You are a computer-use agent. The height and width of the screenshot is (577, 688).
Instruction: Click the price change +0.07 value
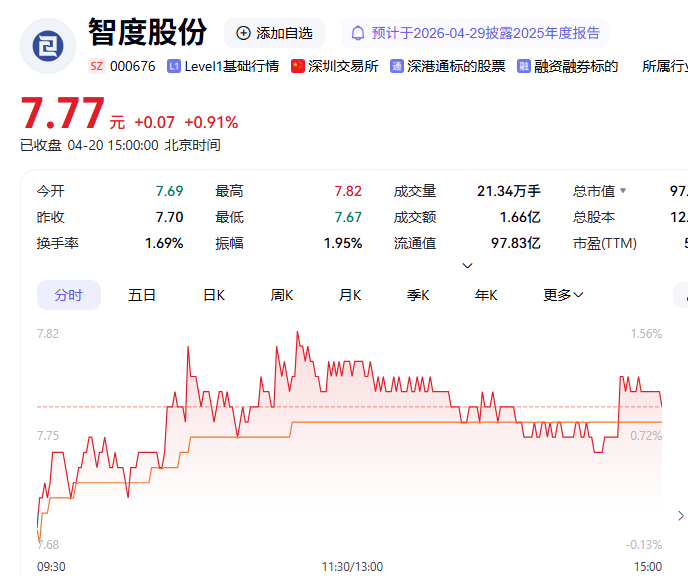[154, 122]
